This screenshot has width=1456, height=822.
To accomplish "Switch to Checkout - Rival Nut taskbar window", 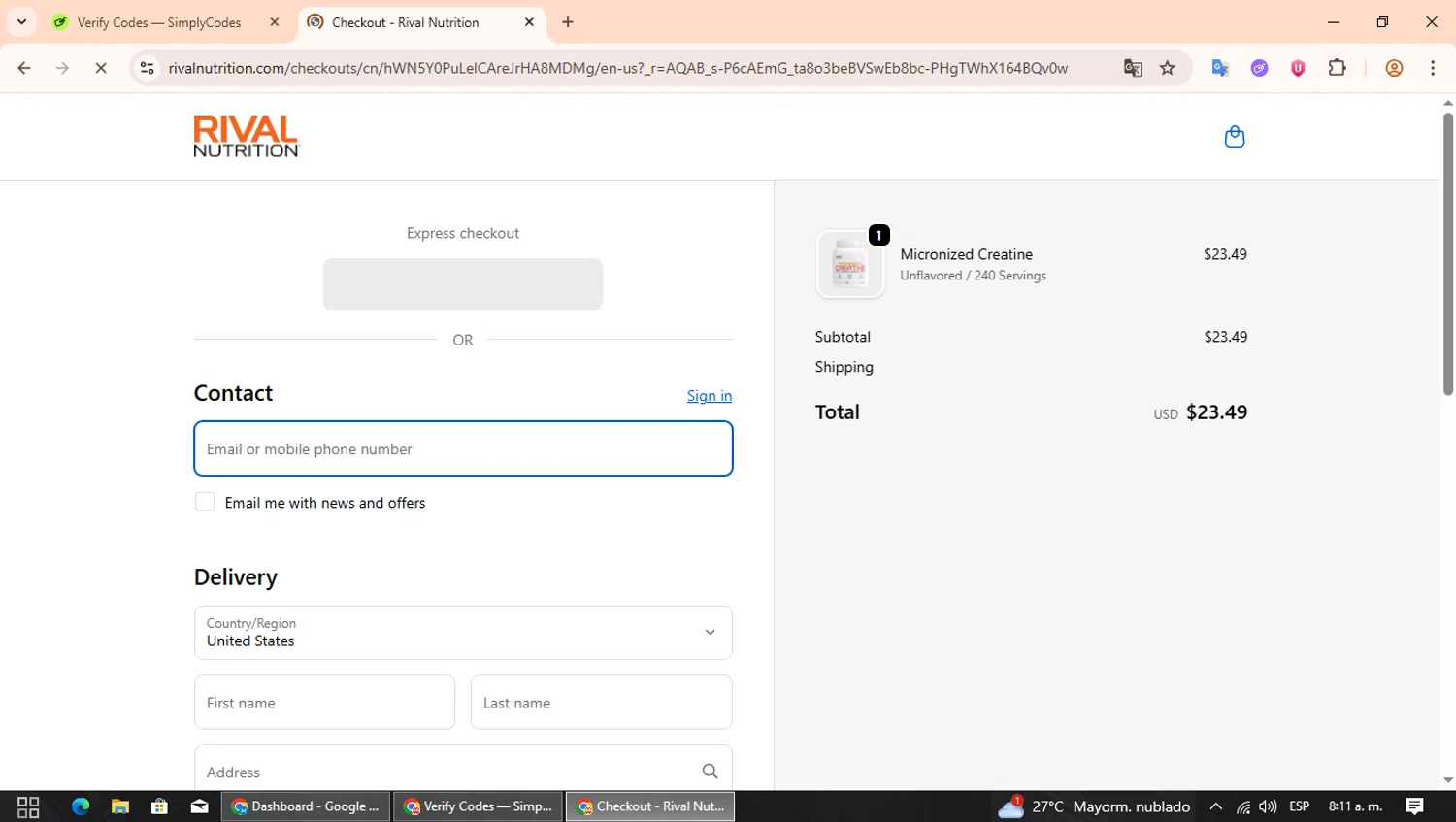I will click(x=650, y=806).
